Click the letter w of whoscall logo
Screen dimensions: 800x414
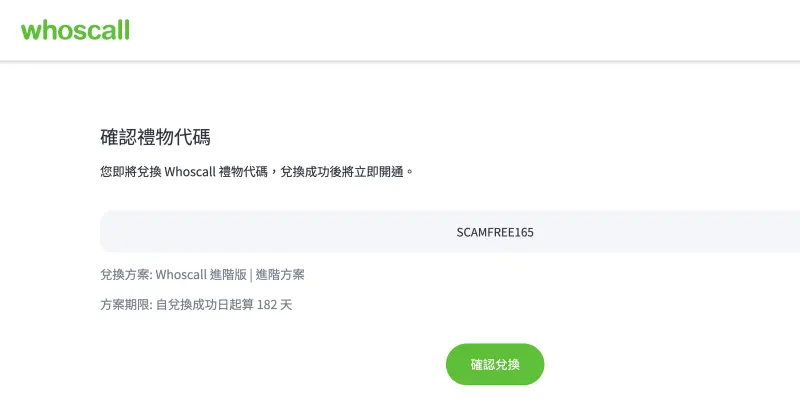(30, 33)
